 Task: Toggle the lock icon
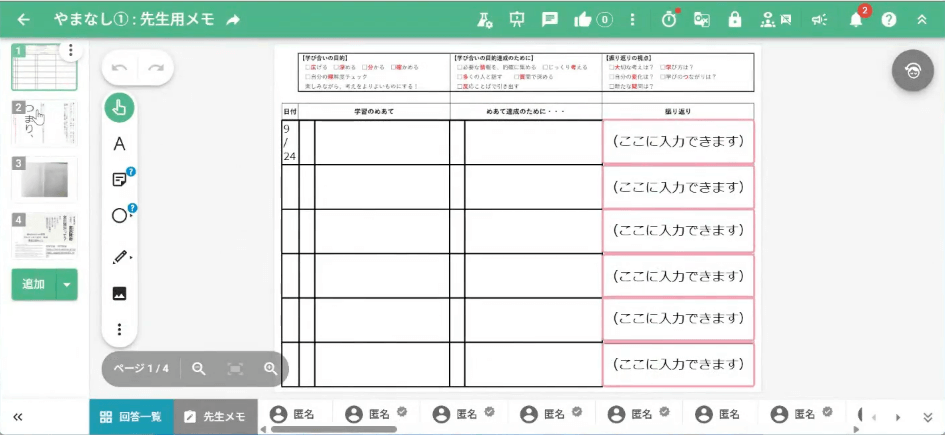tap(734, 20)
